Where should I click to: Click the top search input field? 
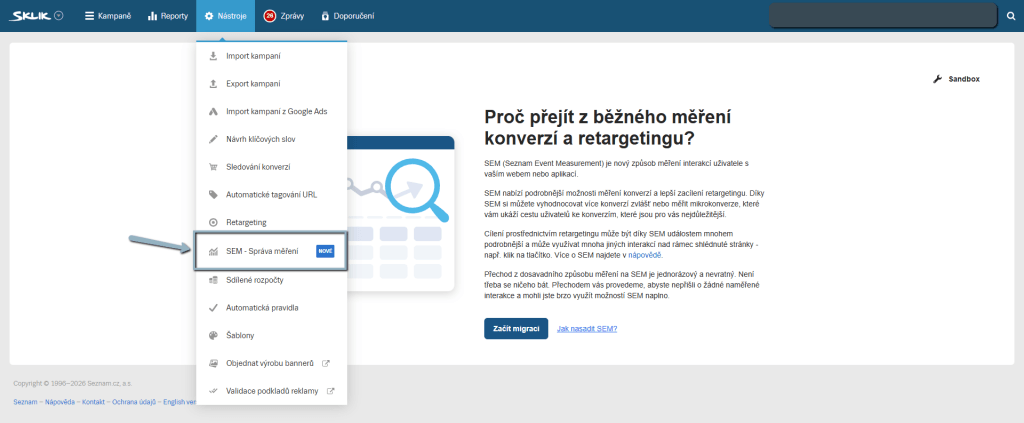[x=884, y=16]
